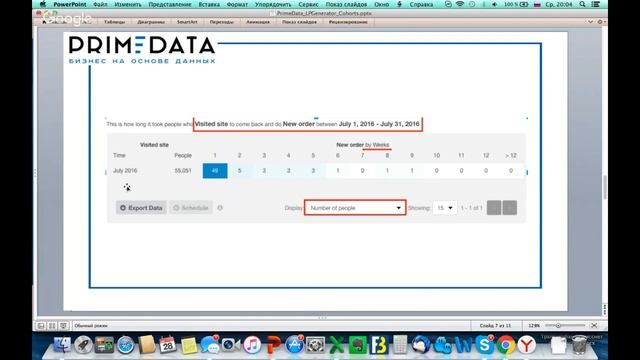Click the zoom slider in status bar
The image size is (640, 360).
pyautogui.click(x=565, y=325)
